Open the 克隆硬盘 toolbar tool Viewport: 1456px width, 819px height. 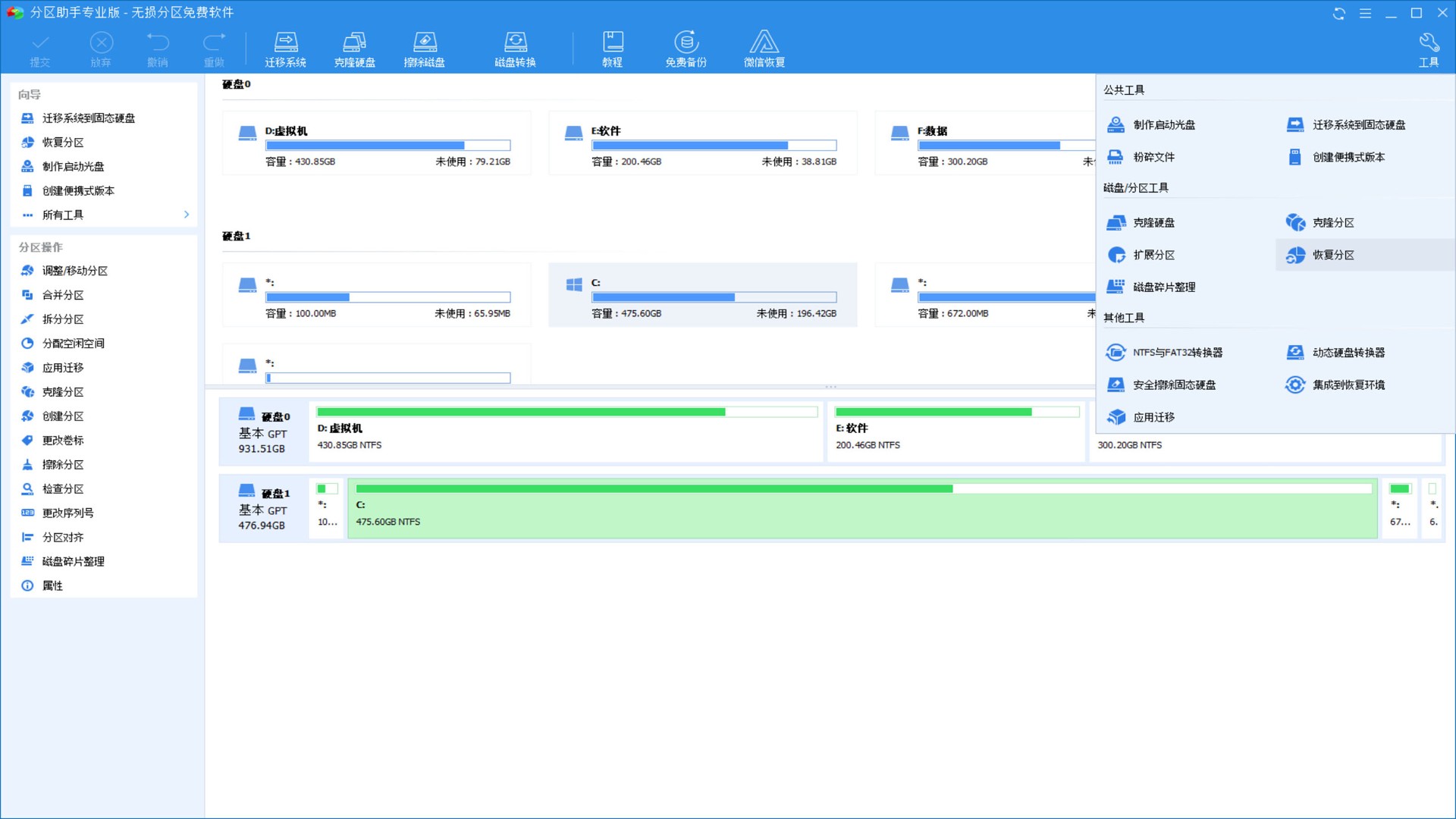click(x=354, y=49)
